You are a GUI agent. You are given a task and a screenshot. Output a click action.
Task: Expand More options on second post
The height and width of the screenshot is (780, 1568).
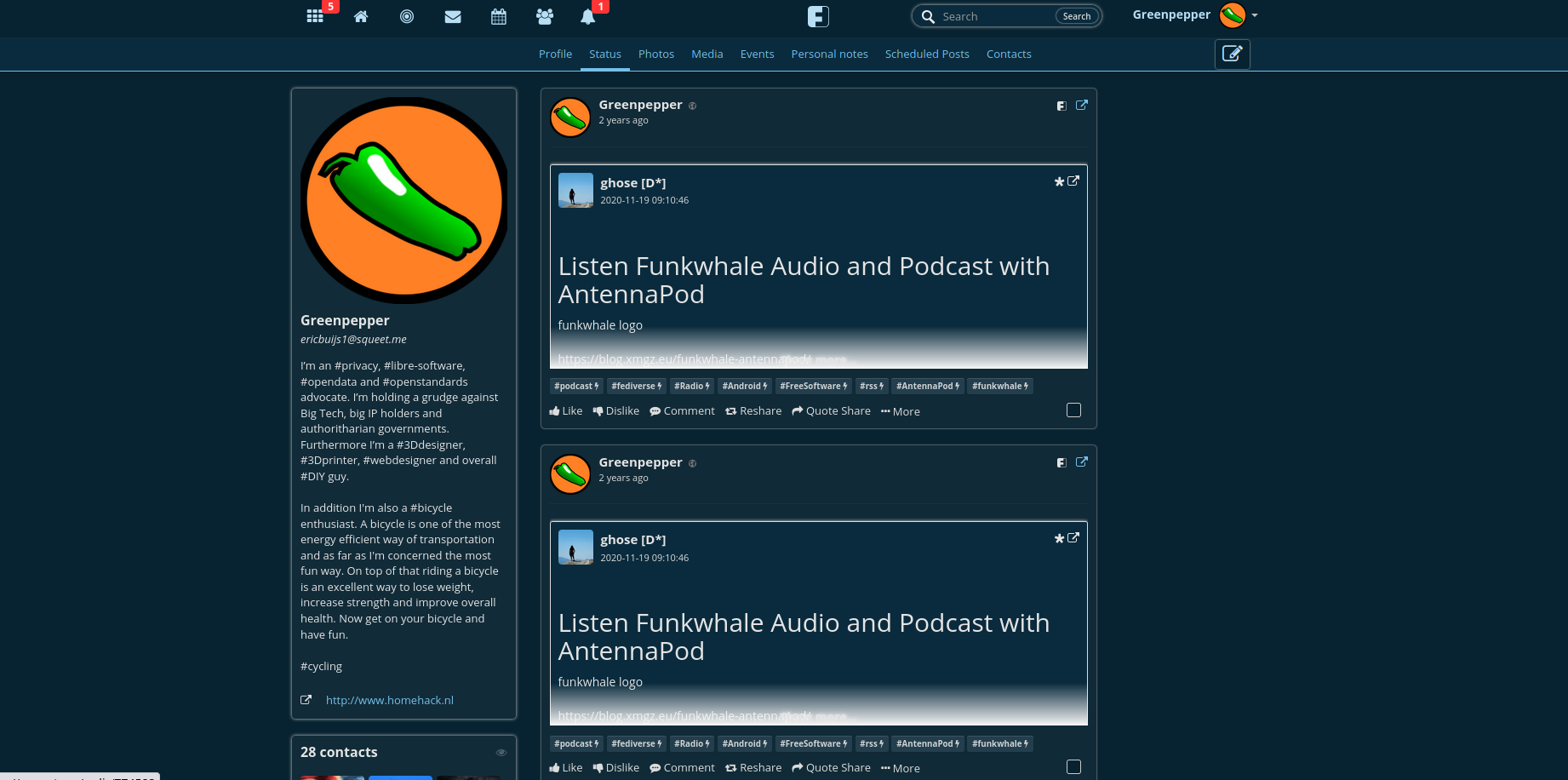(901, 768)
